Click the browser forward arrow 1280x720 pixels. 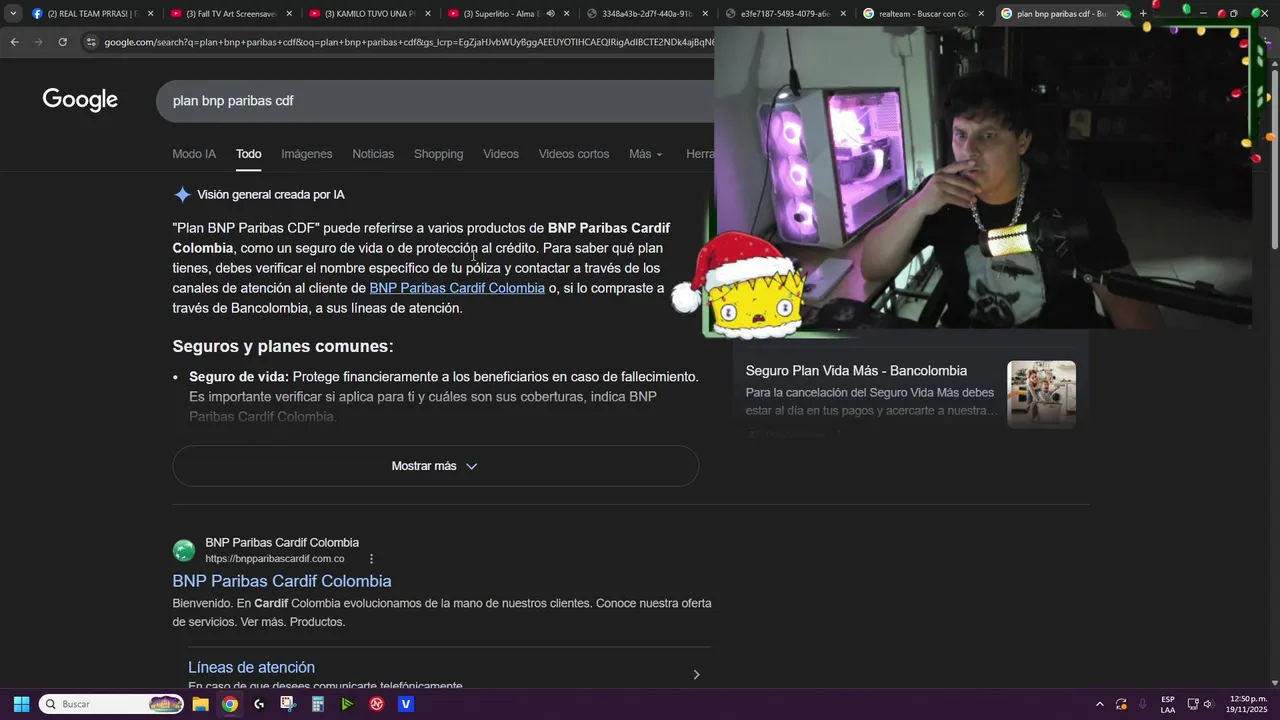coord(38,42)
